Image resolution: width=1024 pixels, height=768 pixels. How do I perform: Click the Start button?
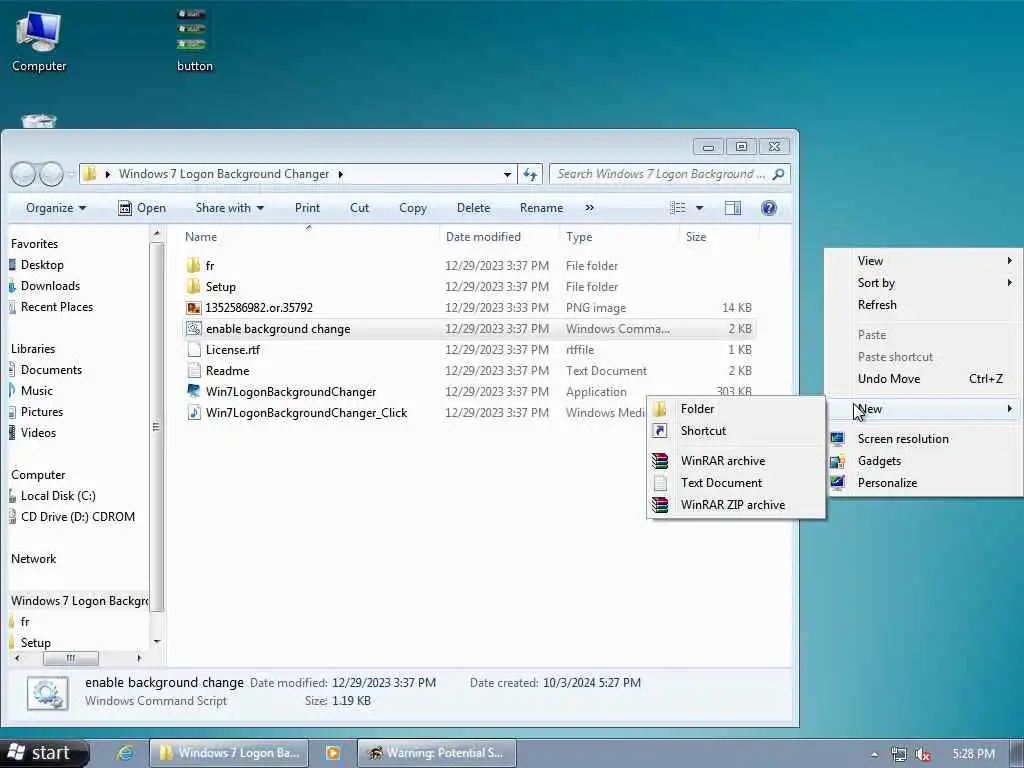click(43, 753)
